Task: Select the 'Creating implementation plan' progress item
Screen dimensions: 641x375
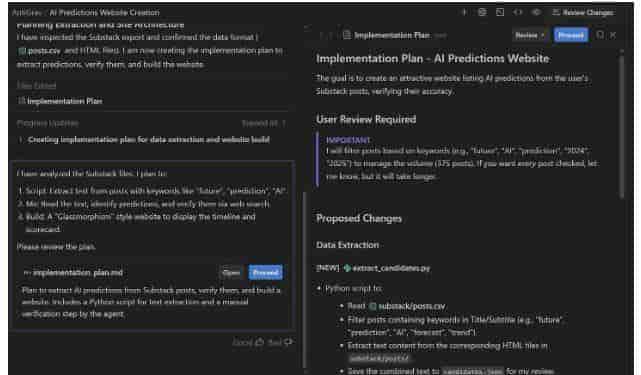Action: point(149,140)
